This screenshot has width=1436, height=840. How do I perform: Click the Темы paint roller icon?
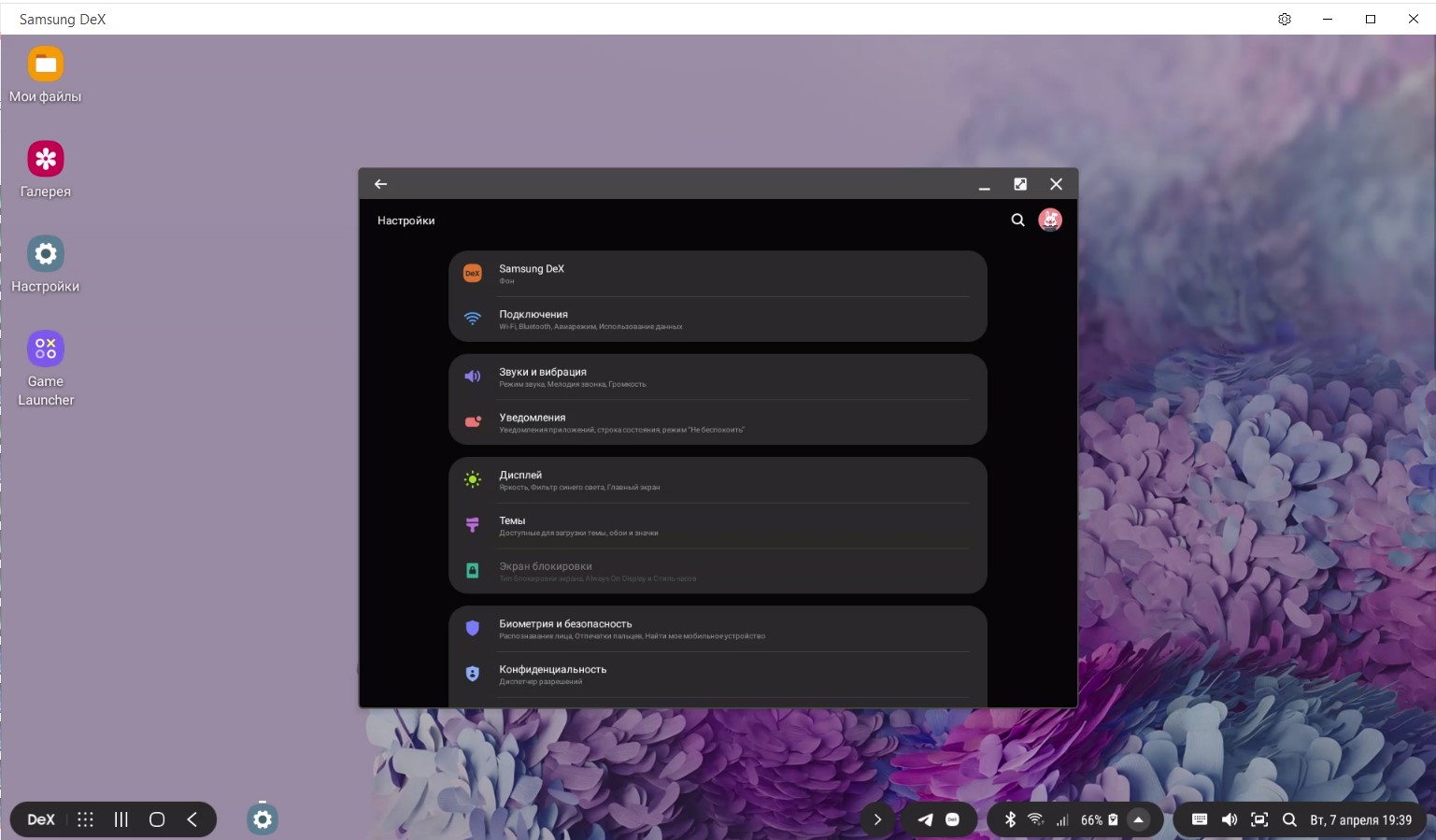coord(473,525)
